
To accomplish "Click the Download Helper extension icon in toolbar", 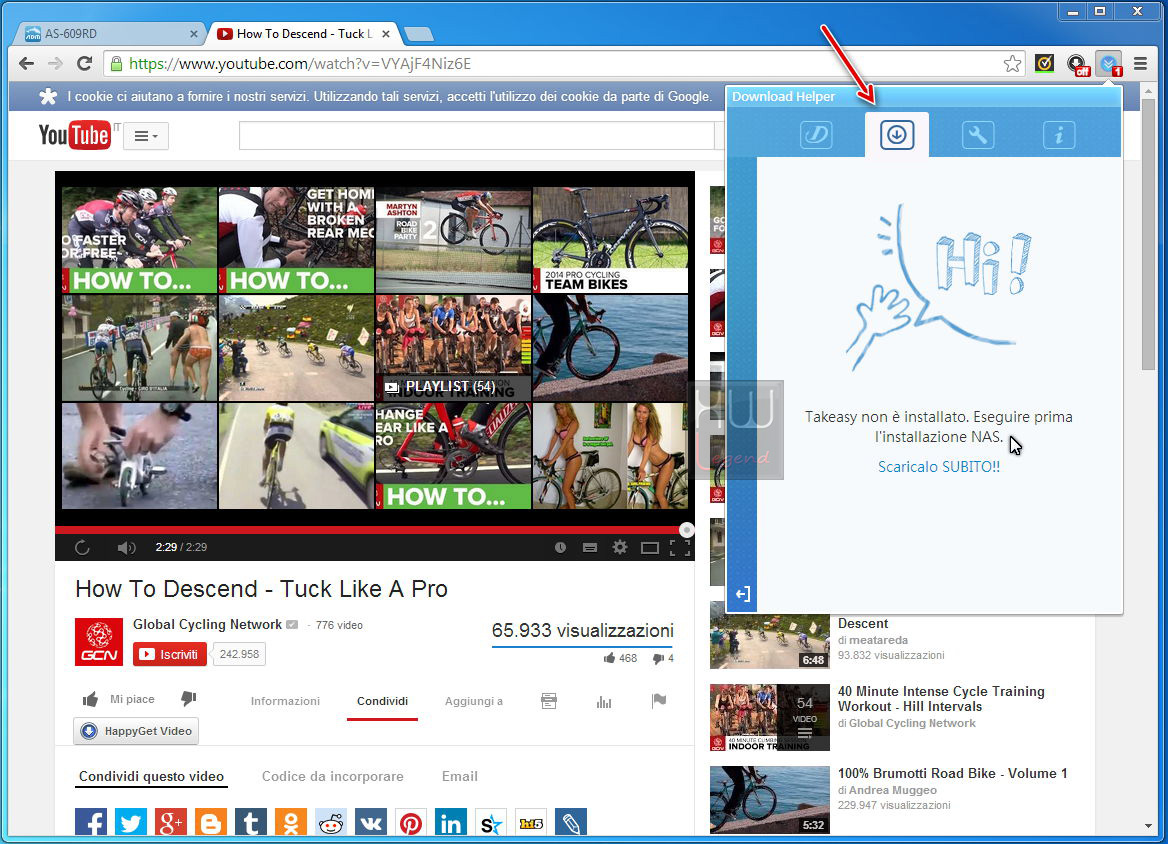I will [x=1110, y=64].
